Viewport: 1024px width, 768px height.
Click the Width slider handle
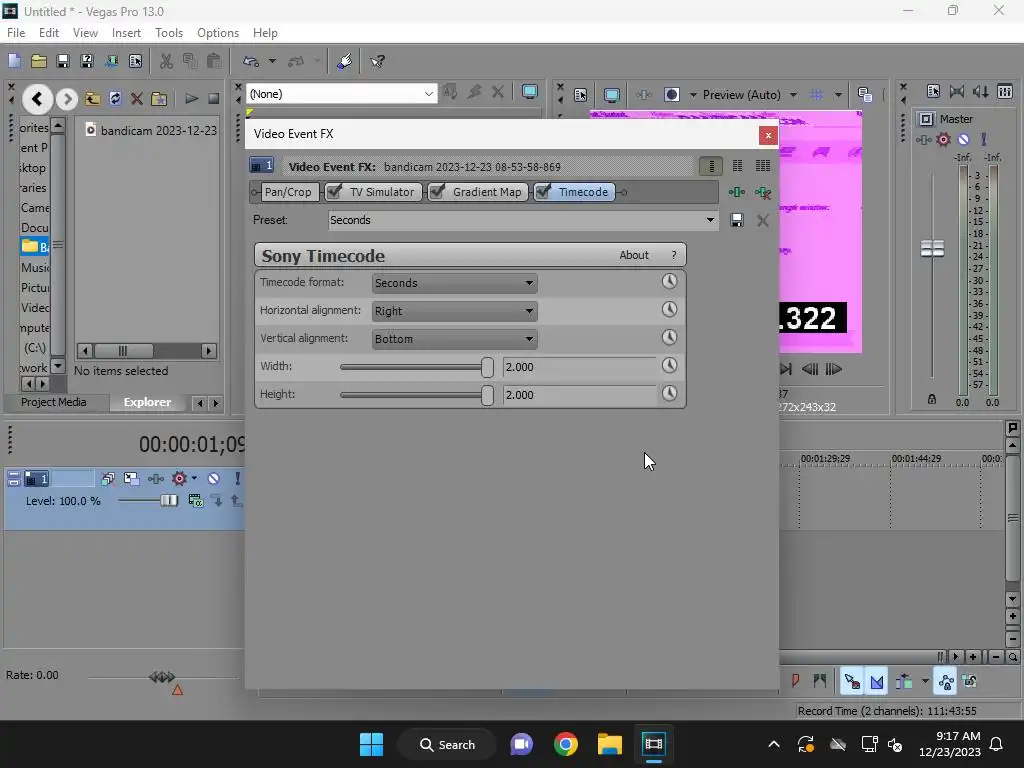[x=487, y=367]
